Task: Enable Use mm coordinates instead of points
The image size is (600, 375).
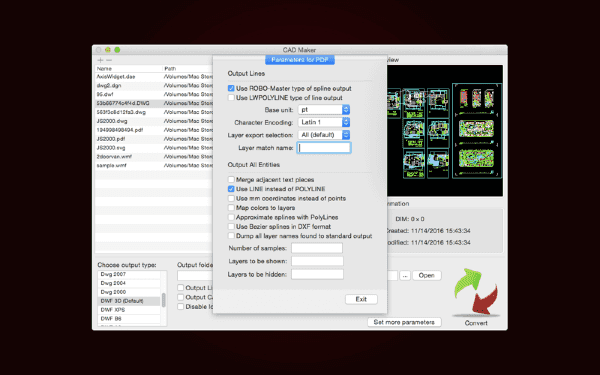Action: 231,198
